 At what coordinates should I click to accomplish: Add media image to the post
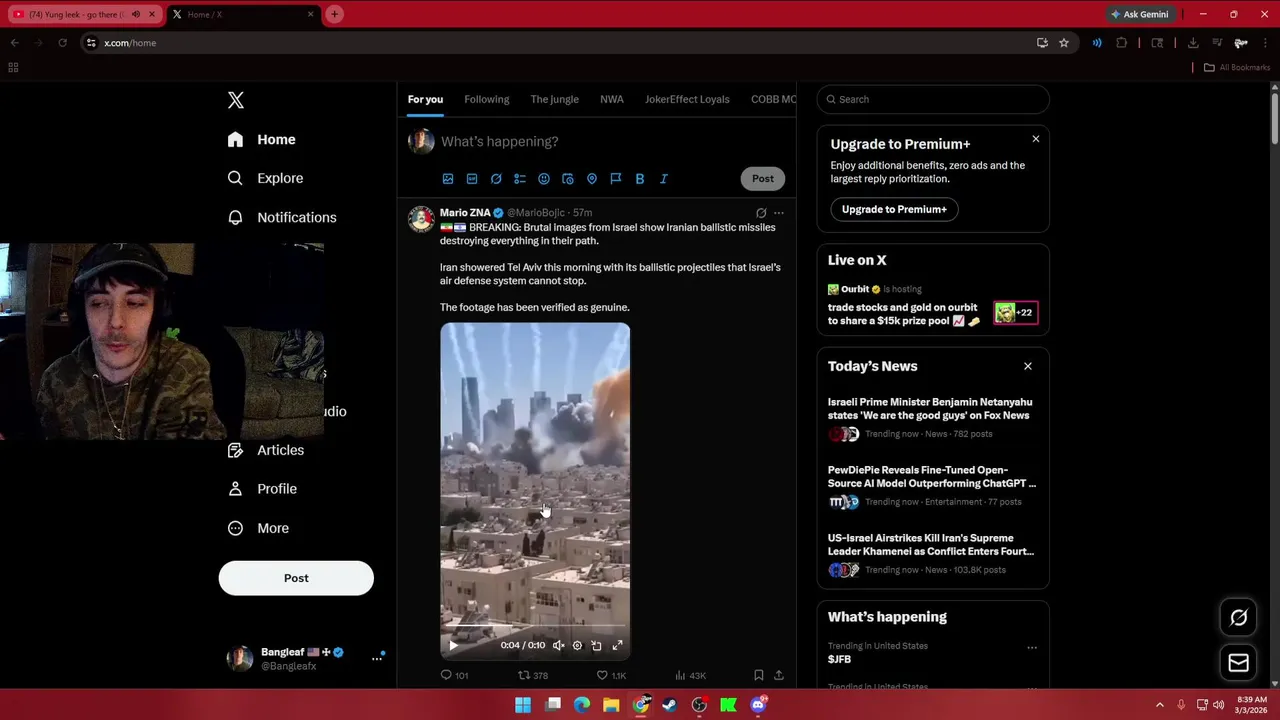[448, 179]
